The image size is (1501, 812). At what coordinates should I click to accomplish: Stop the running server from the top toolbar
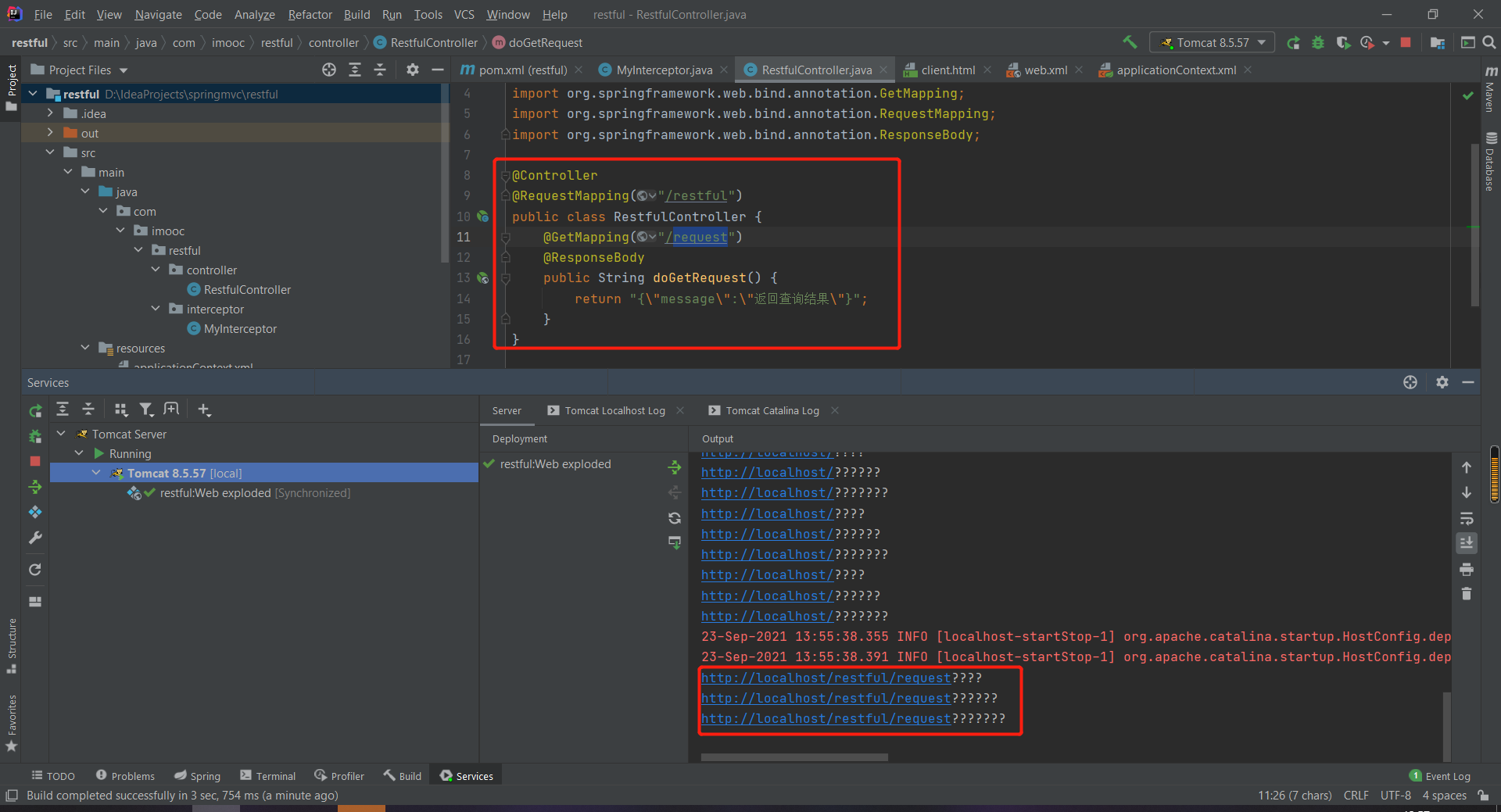(x=1406, y=43)
